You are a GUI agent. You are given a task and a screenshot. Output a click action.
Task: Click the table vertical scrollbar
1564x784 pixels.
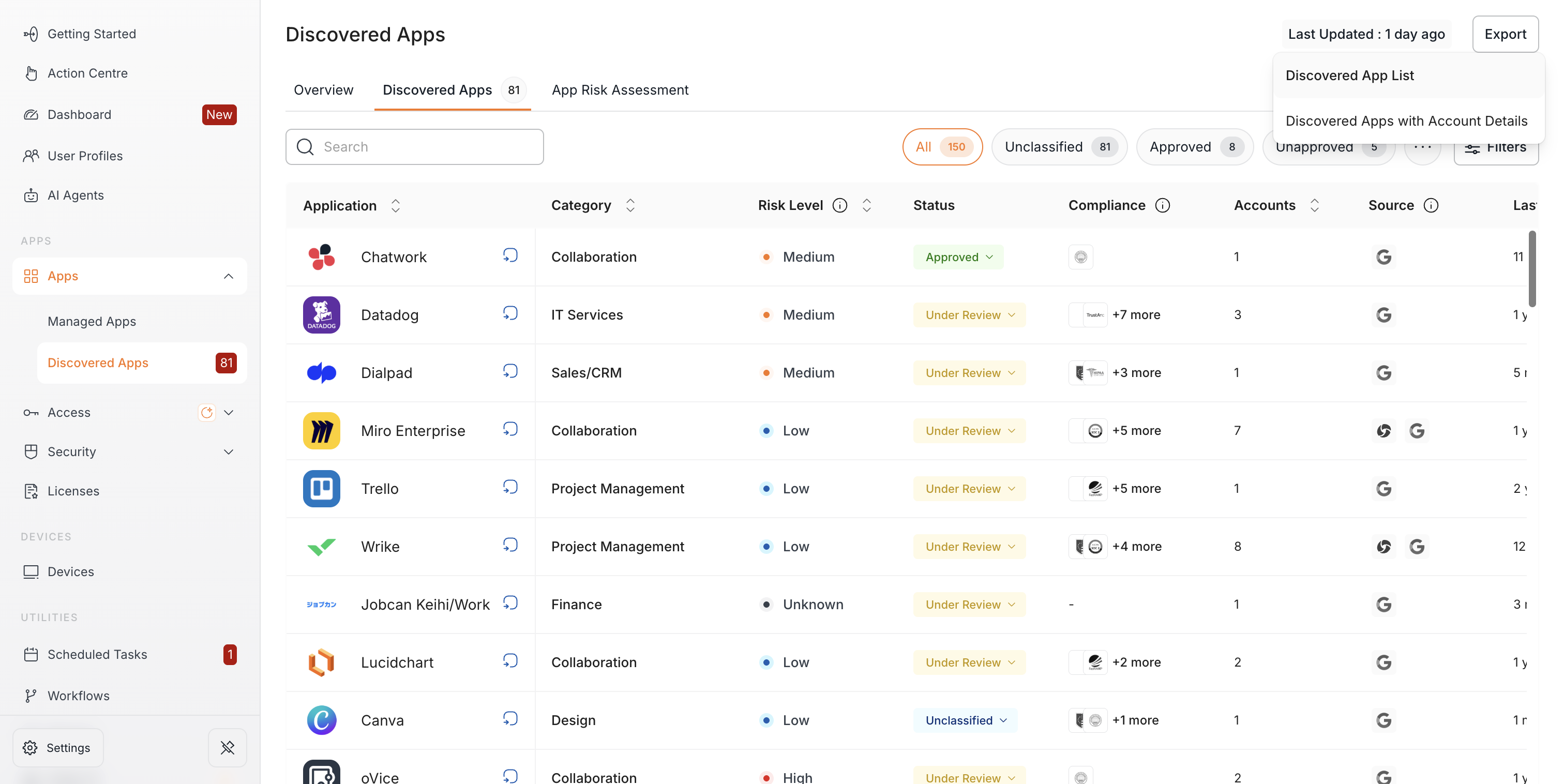click(1532, 268)
